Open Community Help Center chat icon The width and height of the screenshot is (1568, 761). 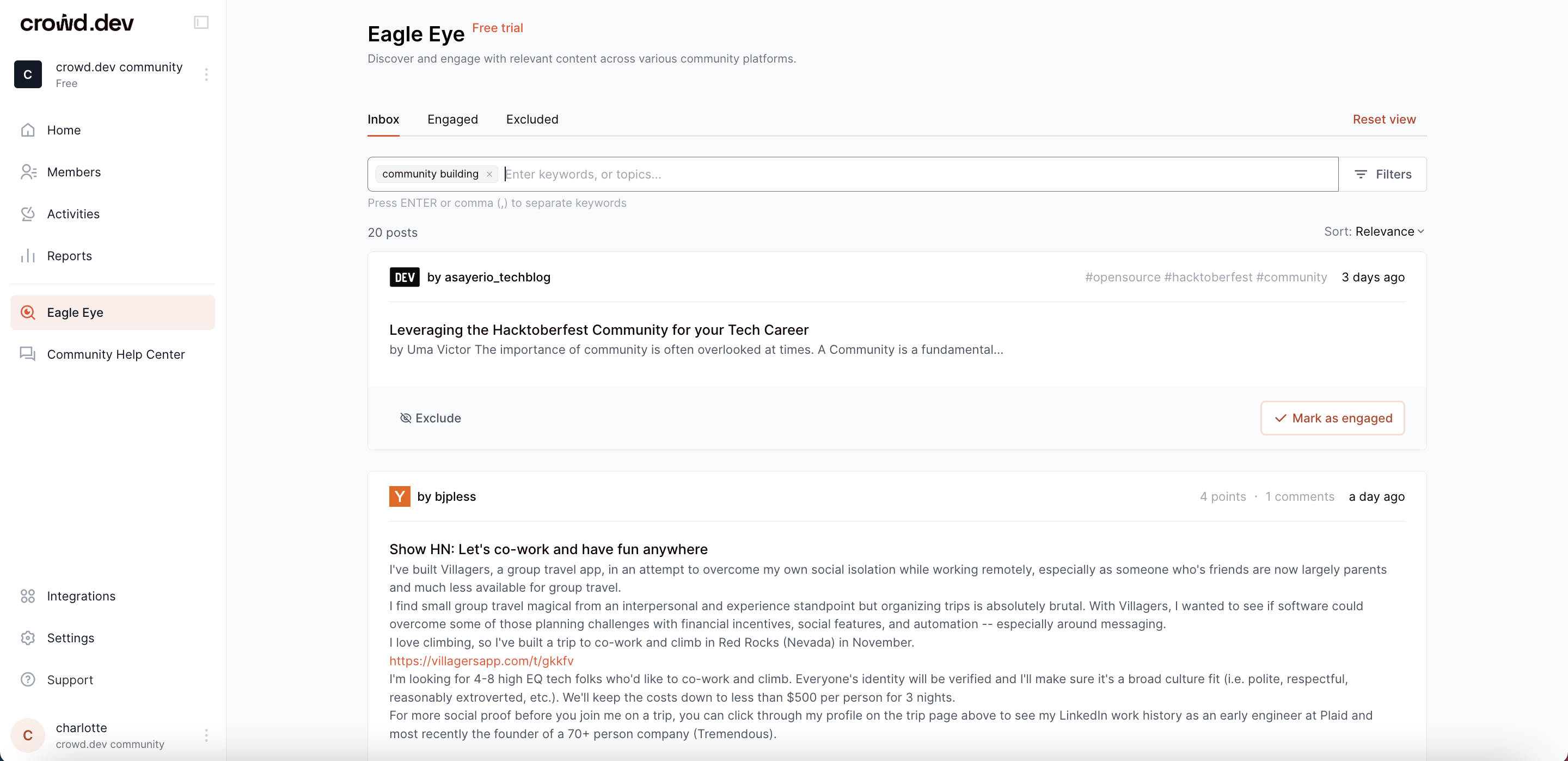[x=28, y=354]
